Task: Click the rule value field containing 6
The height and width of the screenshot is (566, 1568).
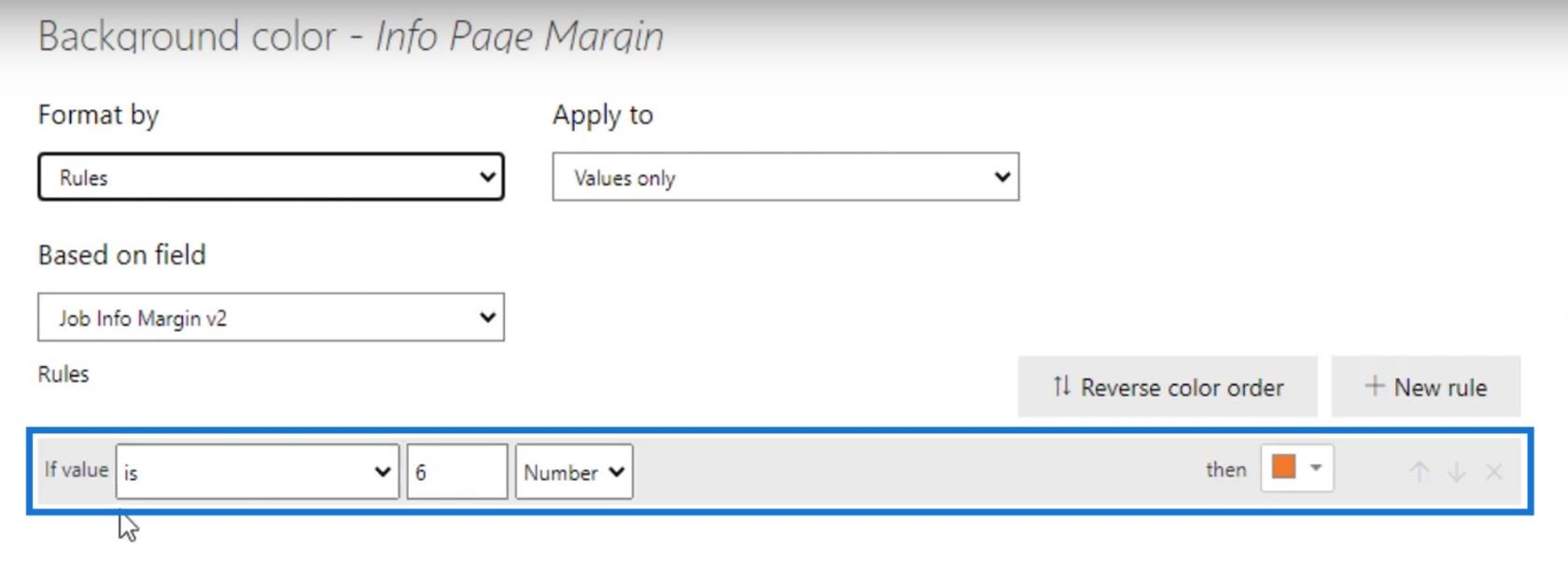Action: click(457, 472)
